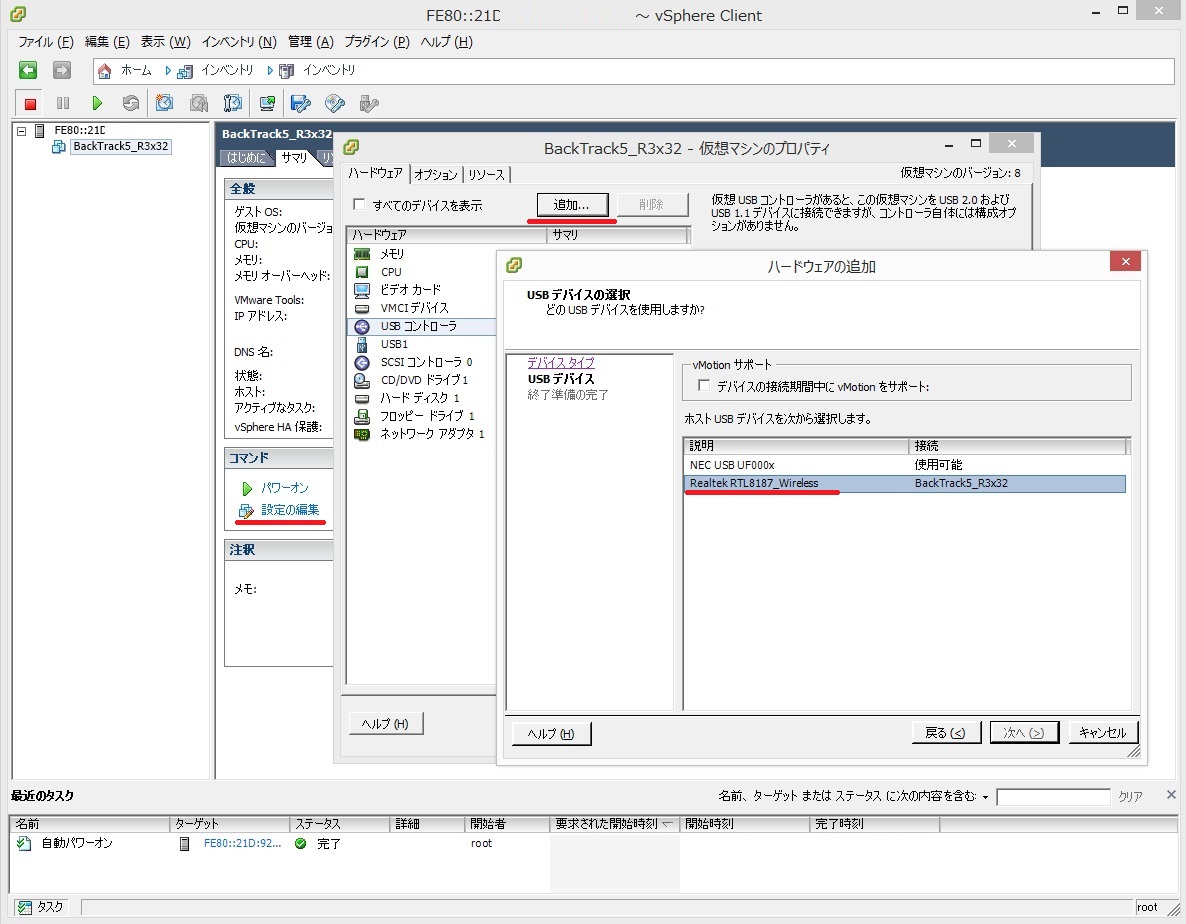Image resolution: width=1186 pixels, height=924 pixels.
Task: Click ヘルプ button in Add Hardware wizard
Action: click(x=551, y=733)
